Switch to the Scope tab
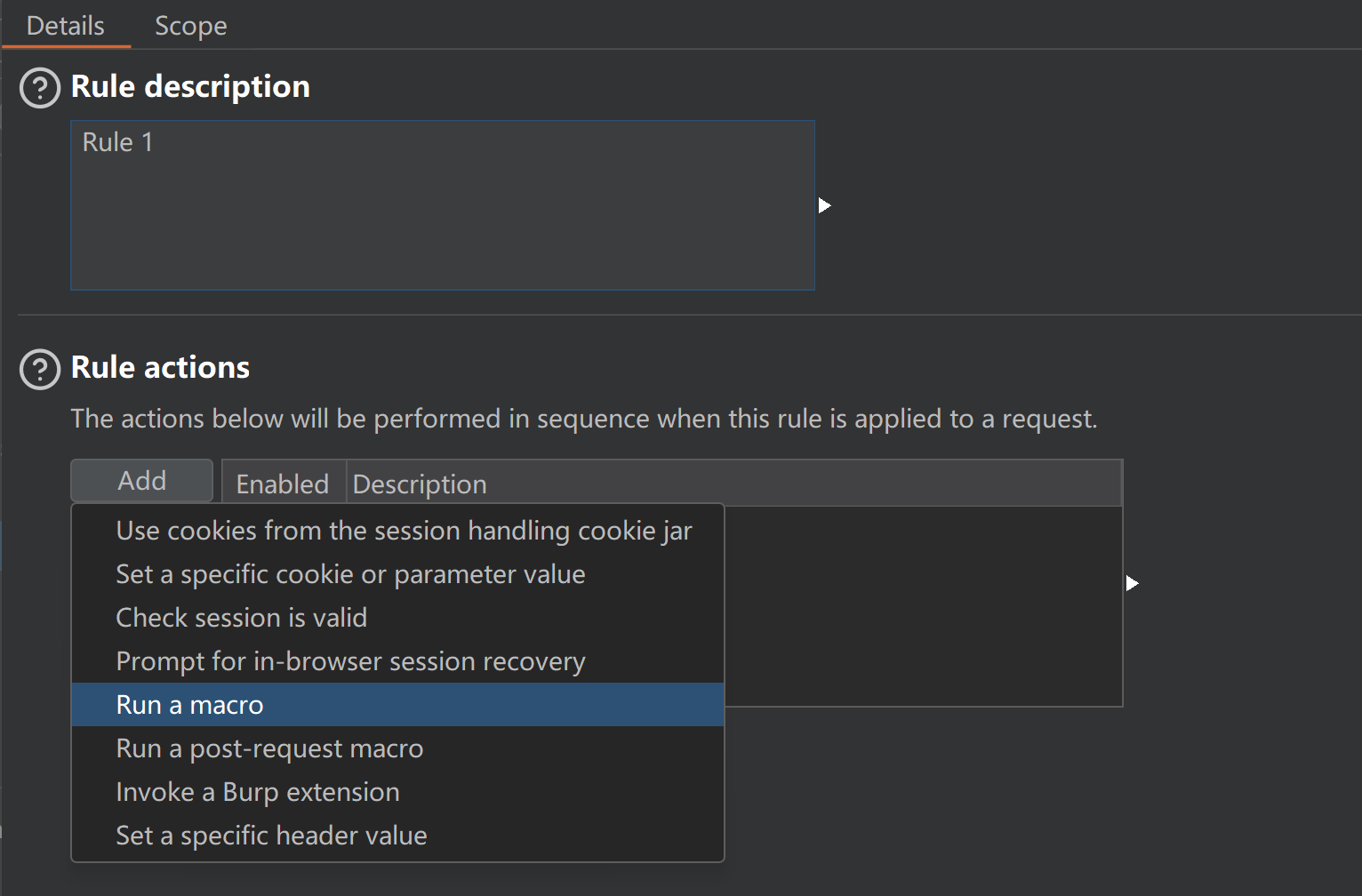Image resolution: width=1362 pixels, height=896 pixels. tap(190, 26)
